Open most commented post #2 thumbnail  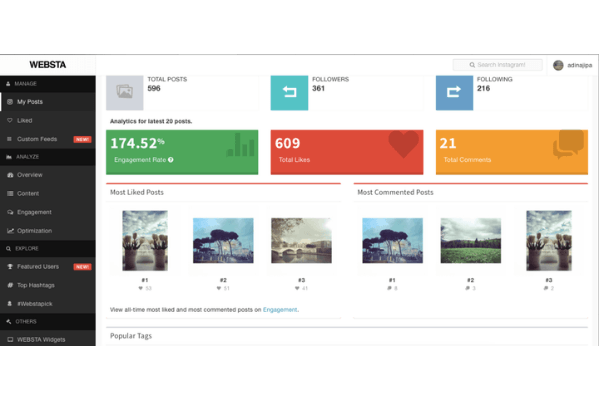click(471, 240)
